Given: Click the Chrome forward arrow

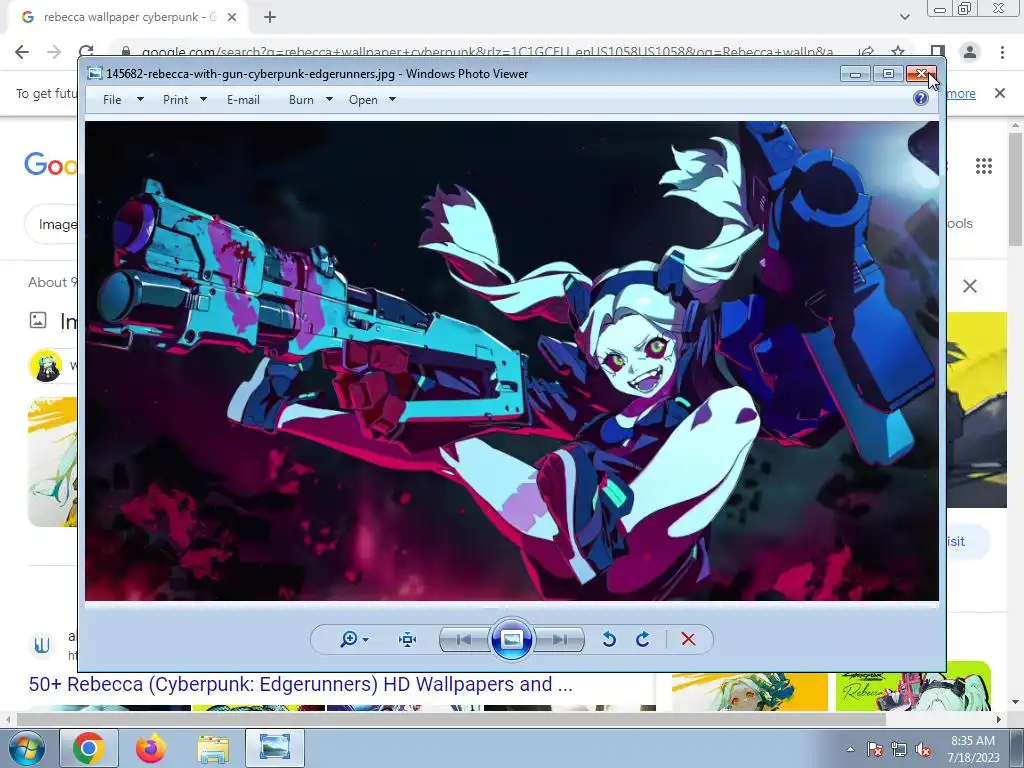Looking at the screenshot, I should [x=54, y=52].
